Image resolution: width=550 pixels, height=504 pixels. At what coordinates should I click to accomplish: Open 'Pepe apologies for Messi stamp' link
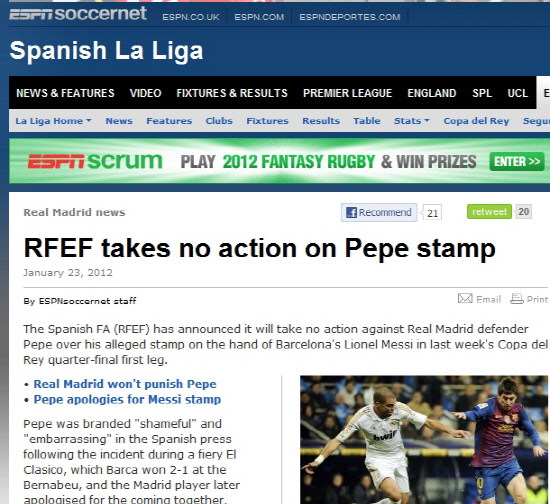click(127, 399)
